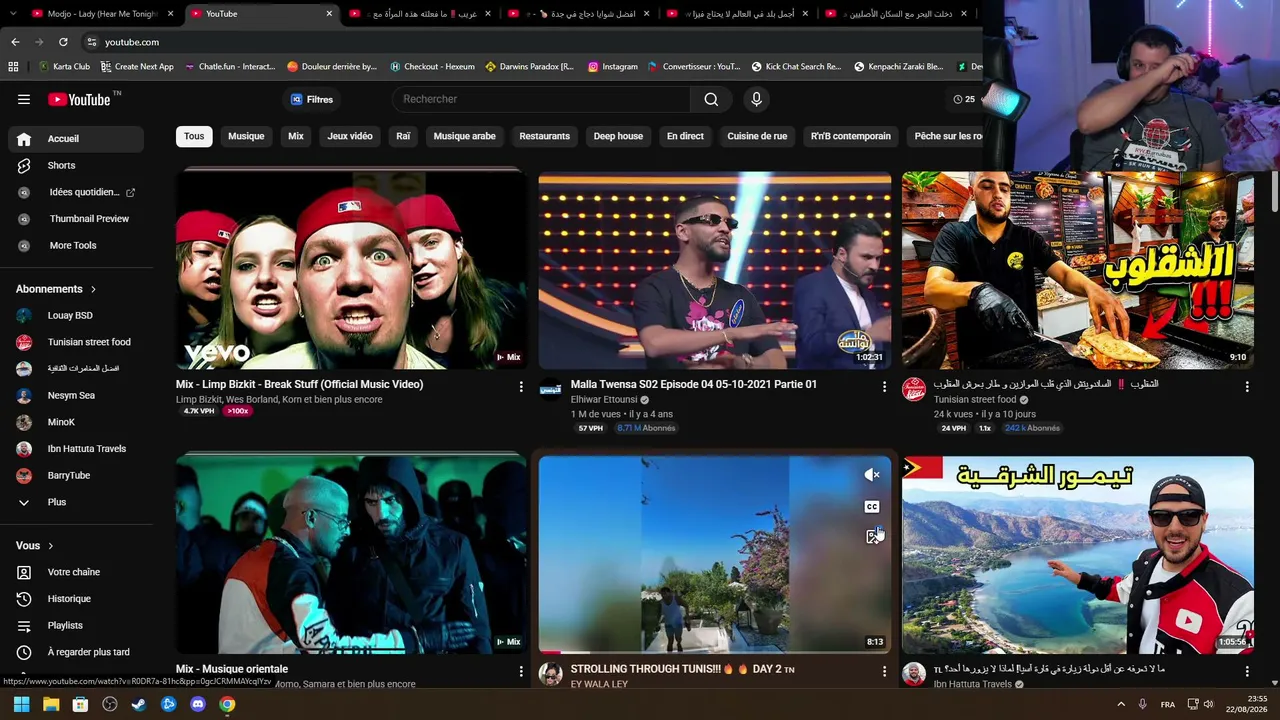Image resolution: width=1280 pixels, height=720 pixels.
Task: Toggle captions on the video preview
Action: point(872,507)
